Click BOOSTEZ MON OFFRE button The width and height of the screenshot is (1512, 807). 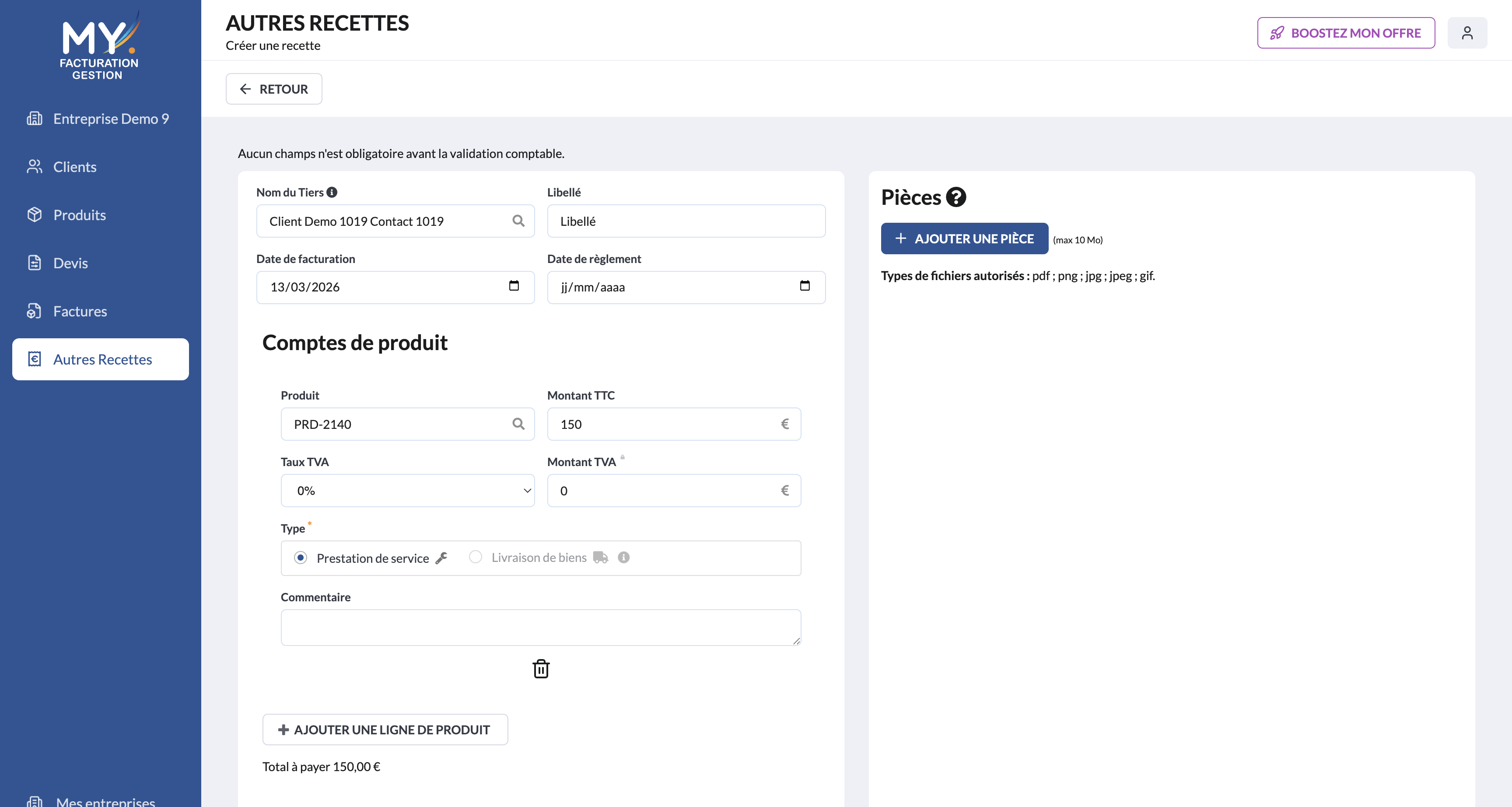click(x=1346, y=33)
